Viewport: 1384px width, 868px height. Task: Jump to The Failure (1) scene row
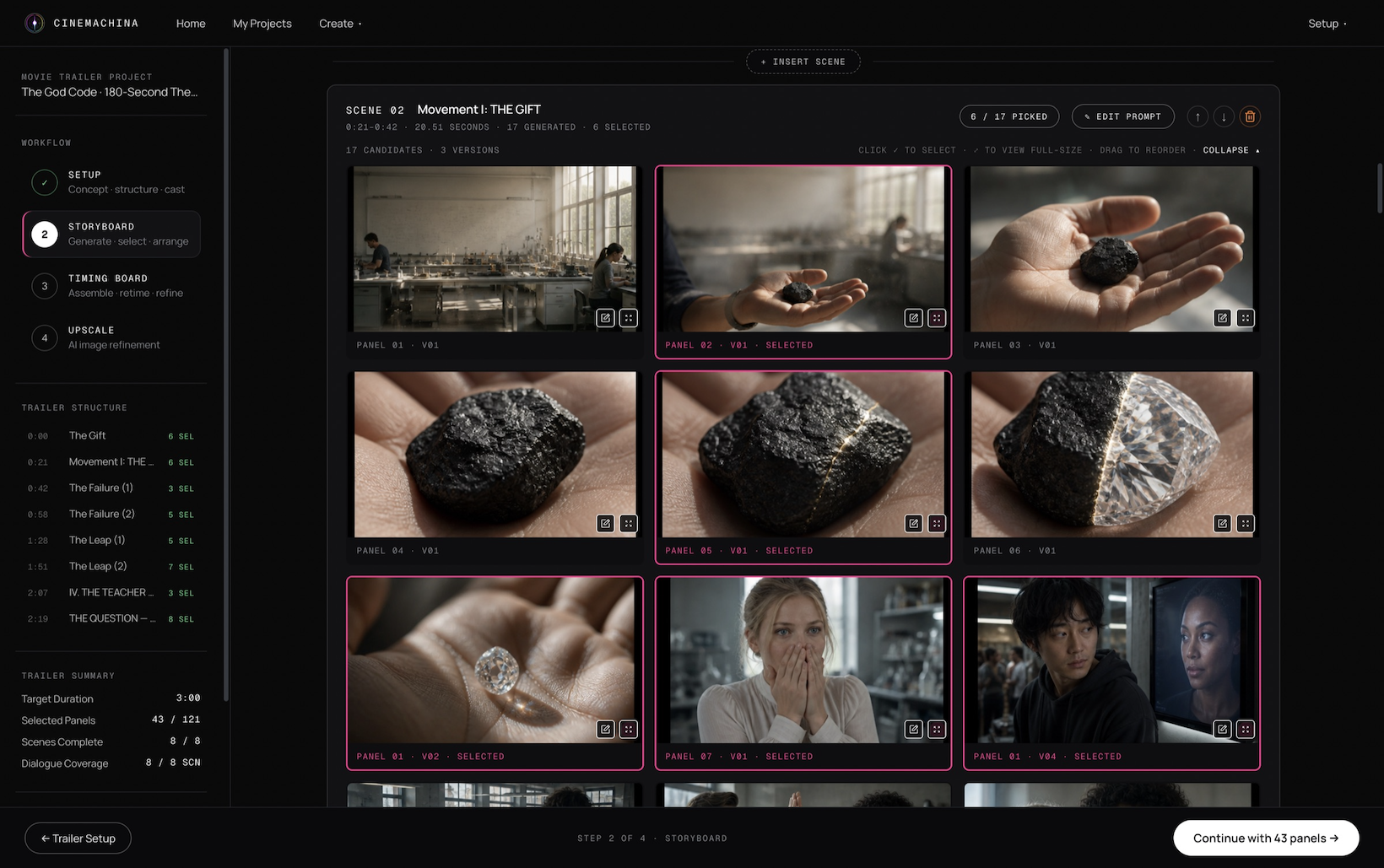(x=111, y=488)
